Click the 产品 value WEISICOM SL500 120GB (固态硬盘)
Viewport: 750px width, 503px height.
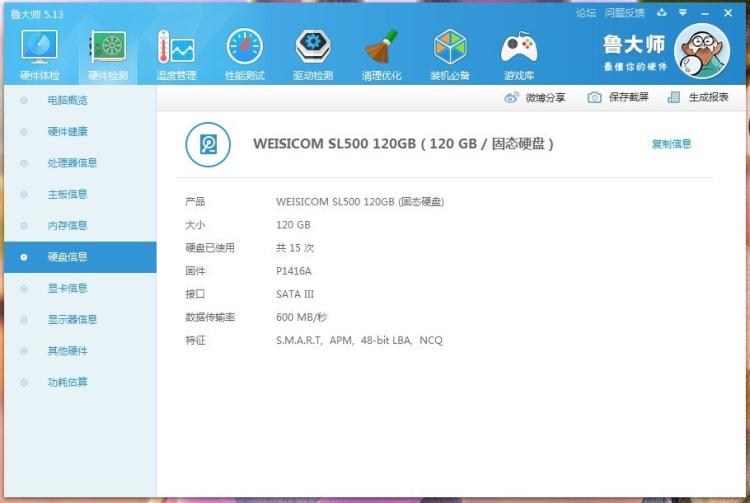coord(360,202)
